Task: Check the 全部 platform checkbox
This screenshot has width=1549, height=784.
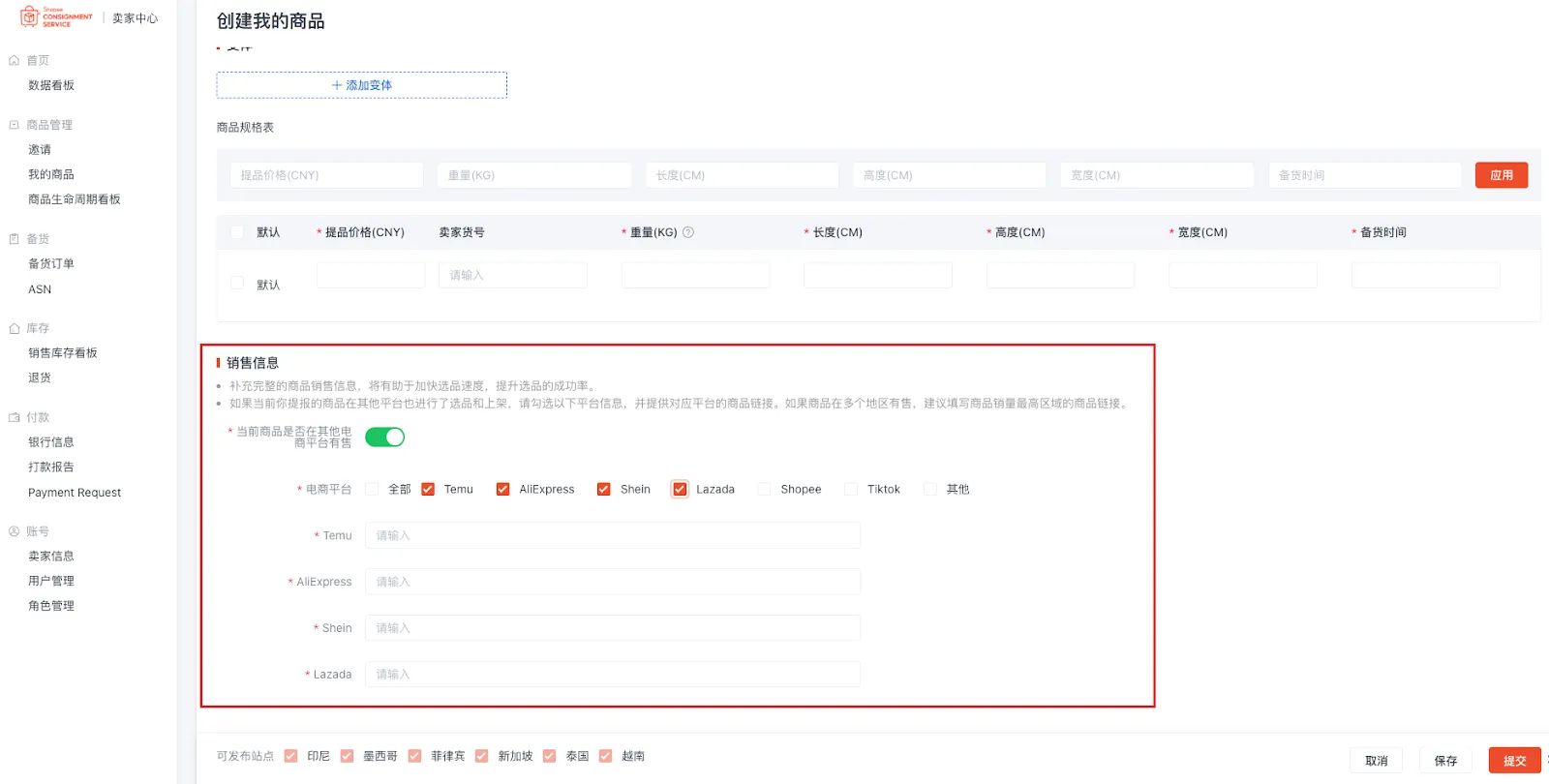Action: (372, 489)
